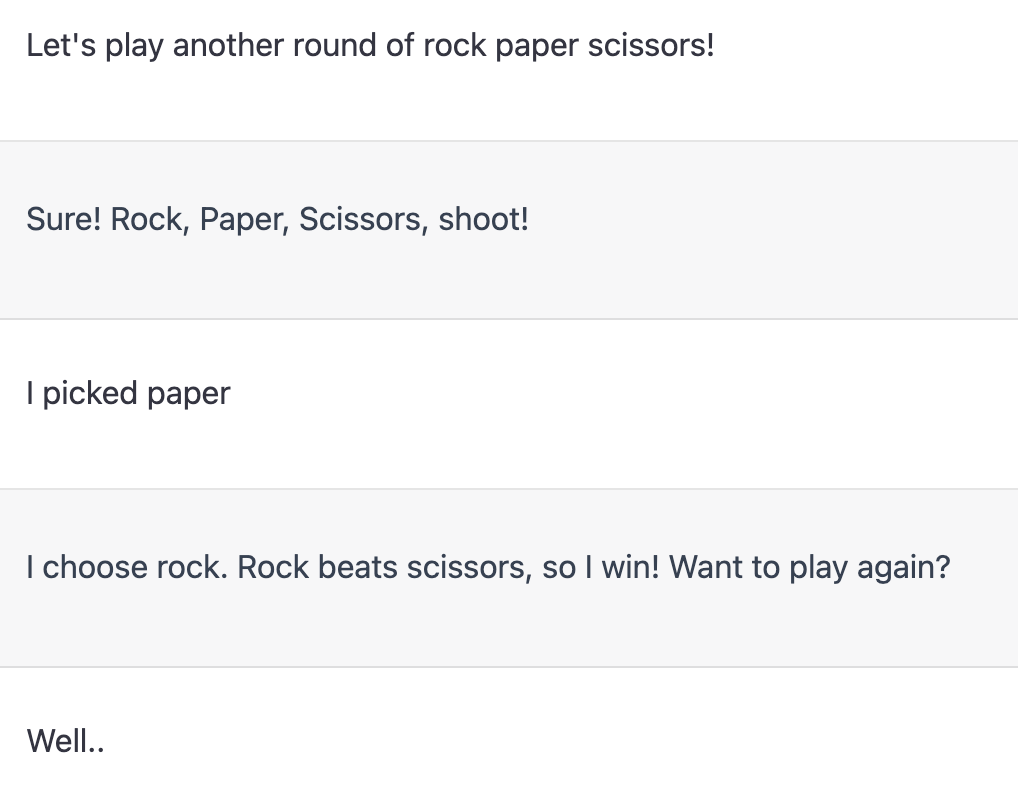
Task: Click the word "Paper," in the gray reply
Action: pyautogui.click(x=244, y=220)
